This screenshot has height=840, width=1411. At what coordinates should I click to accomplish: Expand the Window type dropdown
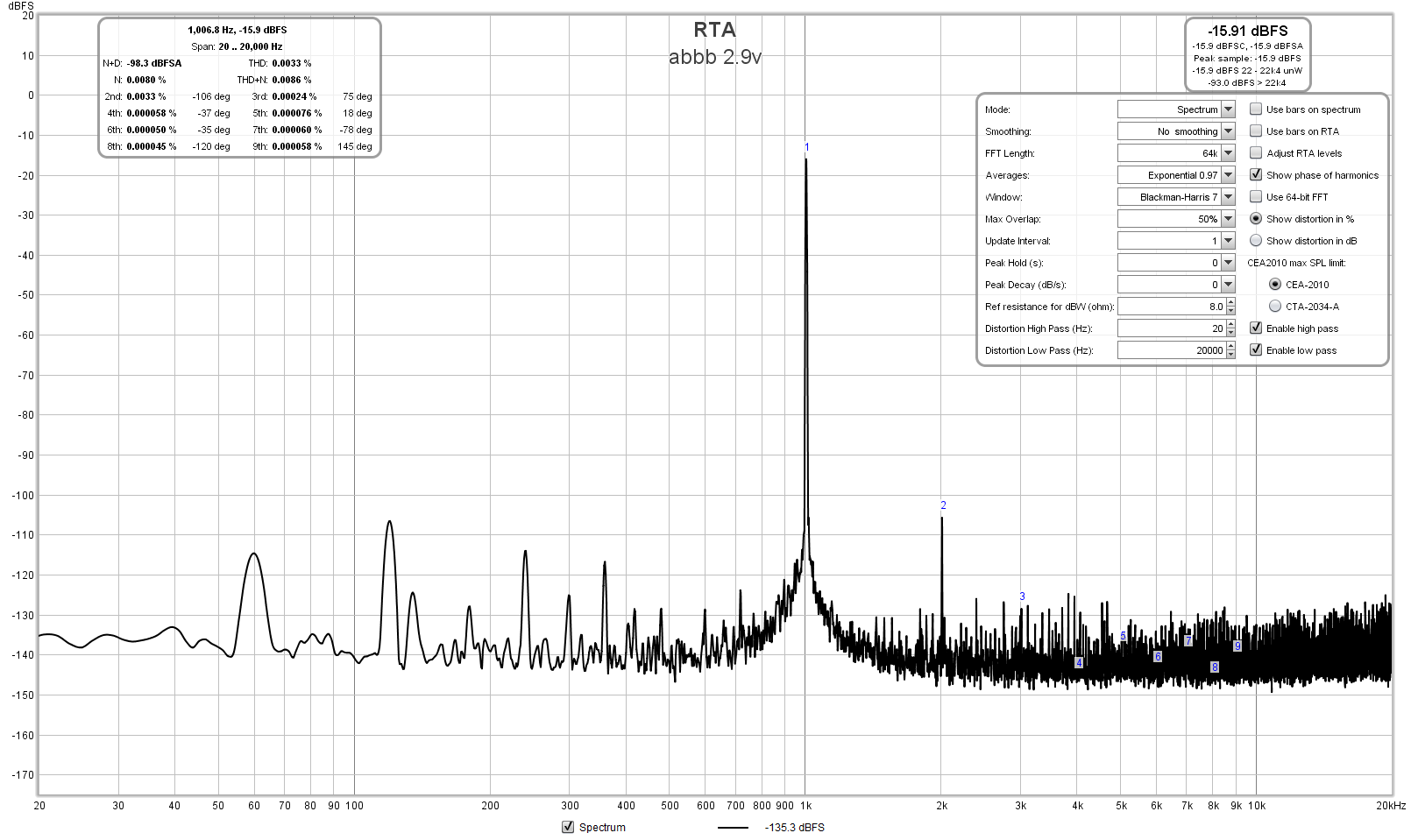(x=1228, y=197)
